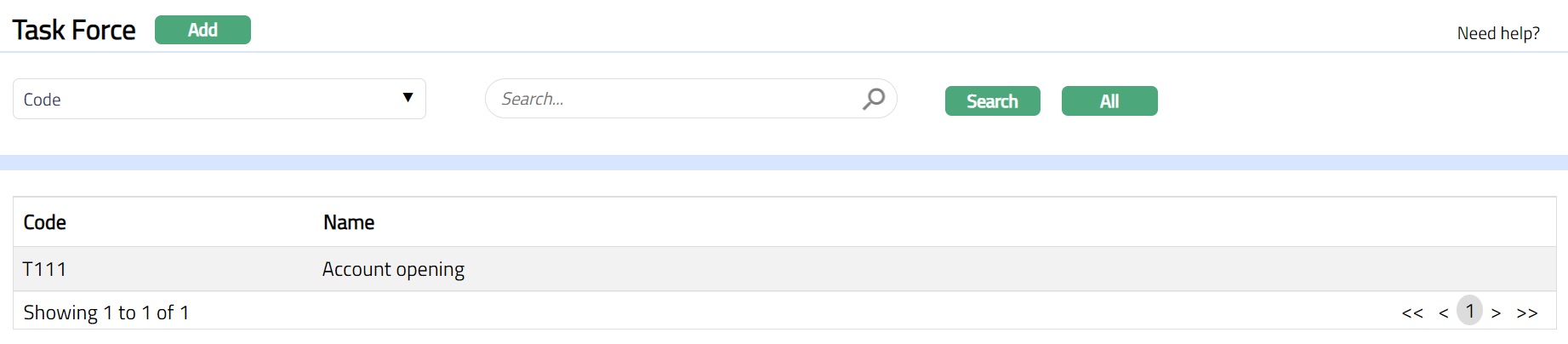Screen dimensions: 1568x344
Task: Click the green Add button
Action: pyautogui.click(x=202, y=30)
